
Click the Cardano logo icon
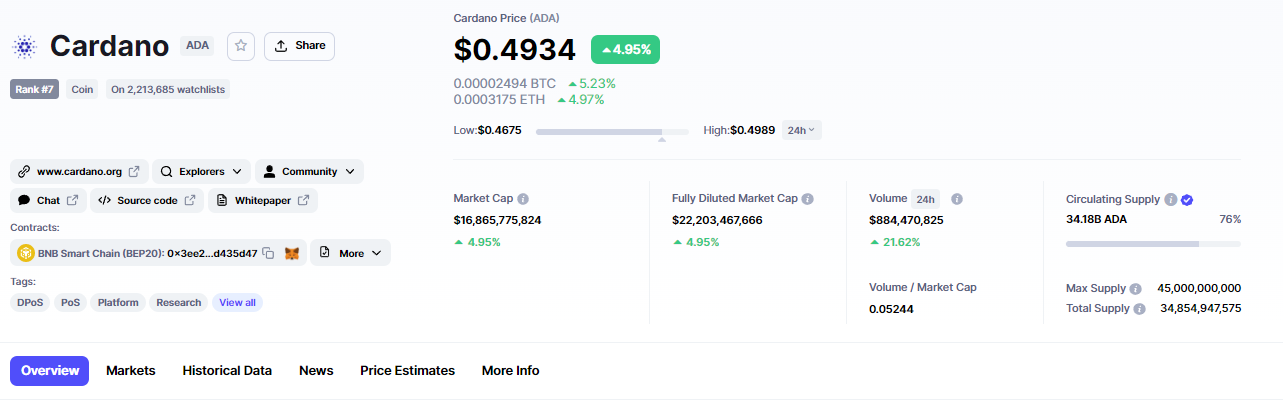pos(24,46)
